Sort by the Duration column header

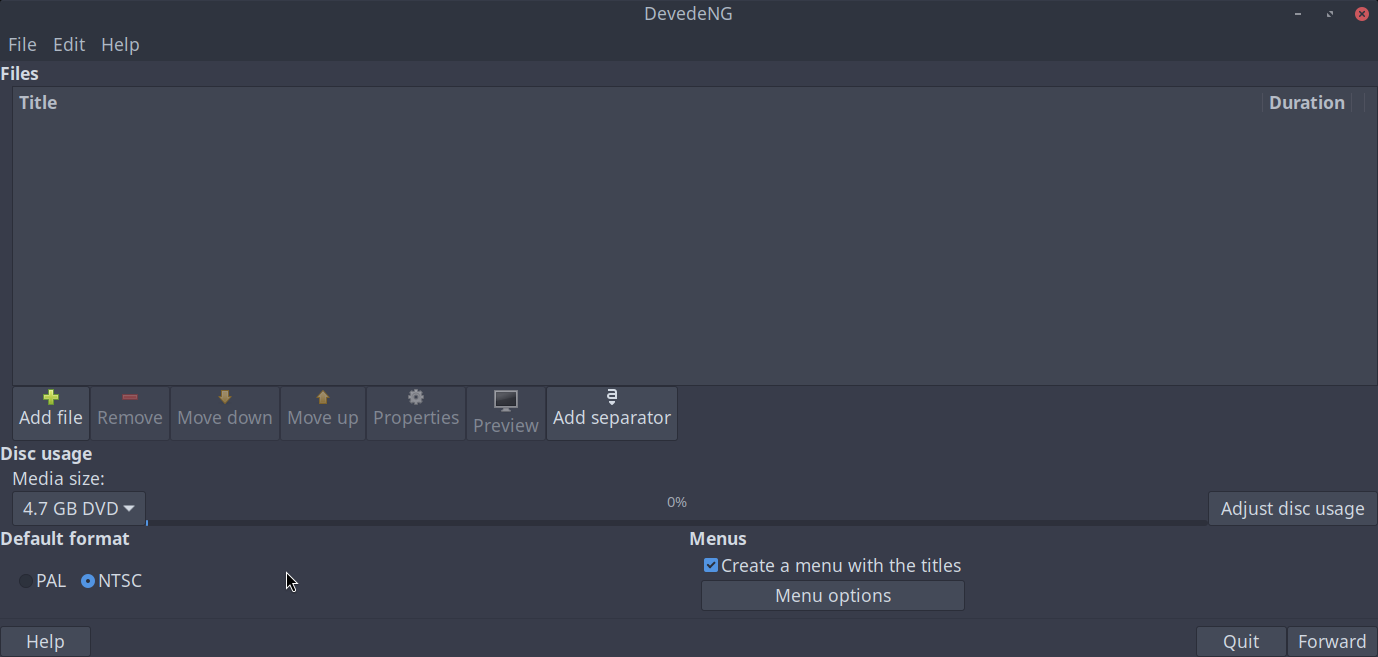point(1306,103)
